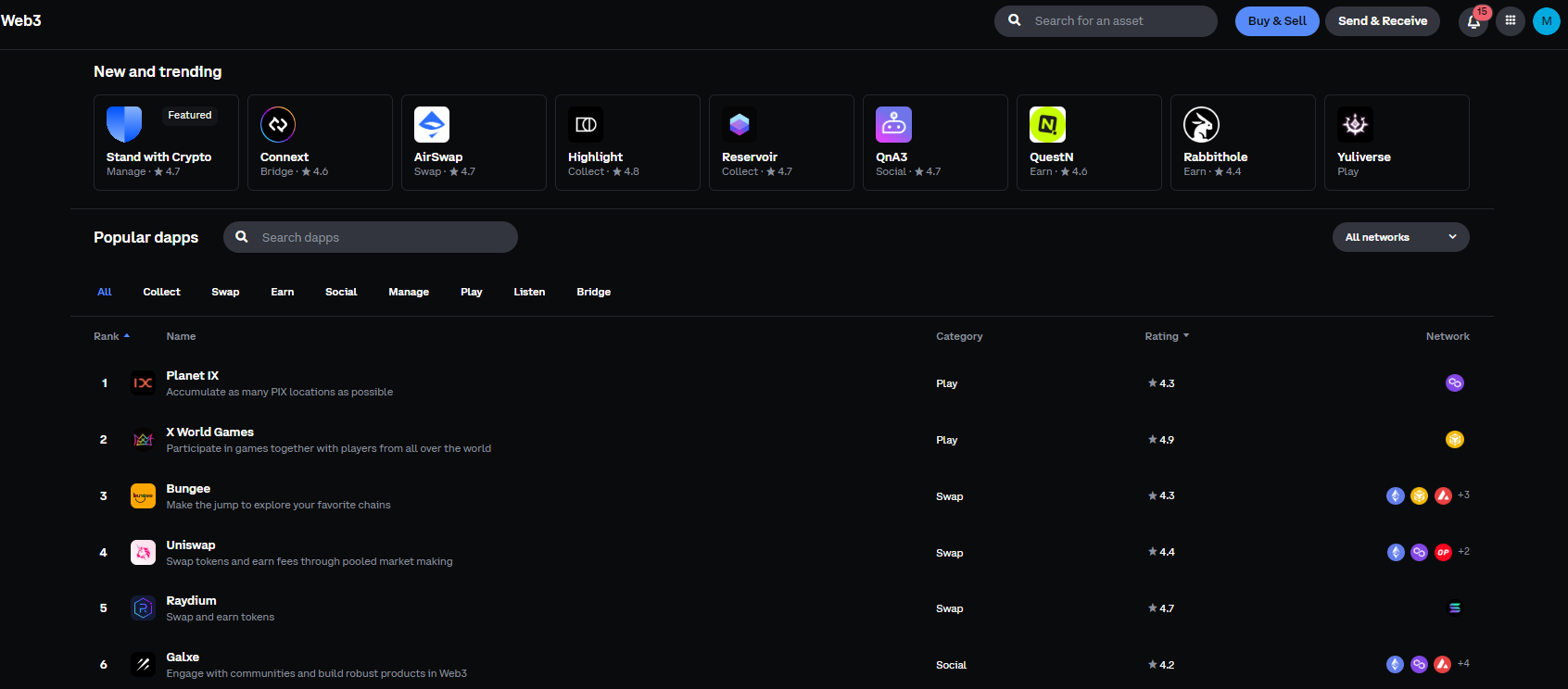Open the notifications bell icon

(x=1473, y=21)
